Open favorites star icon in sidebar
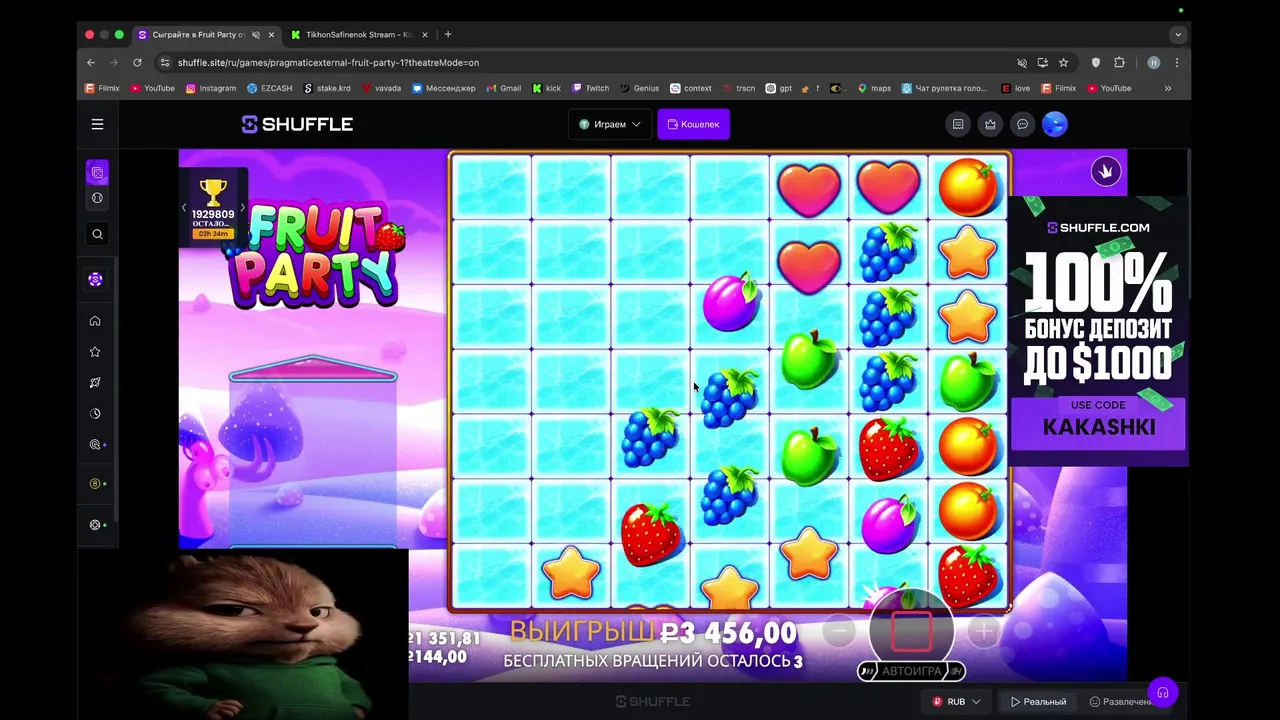 click(x=95, y=352)
